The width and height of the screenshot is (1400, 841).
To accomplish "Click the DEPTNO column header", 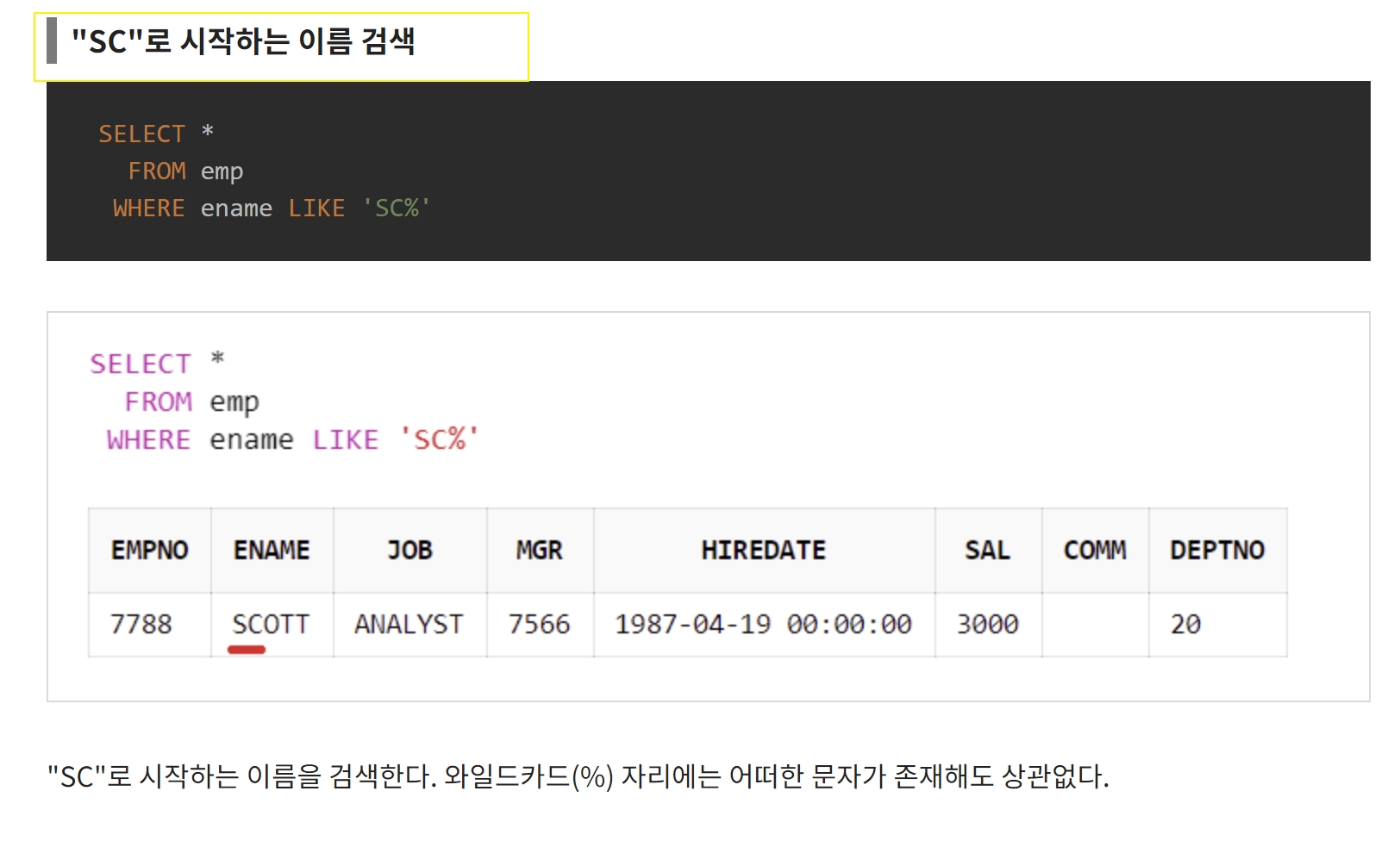I will [x=1217, y=551].
